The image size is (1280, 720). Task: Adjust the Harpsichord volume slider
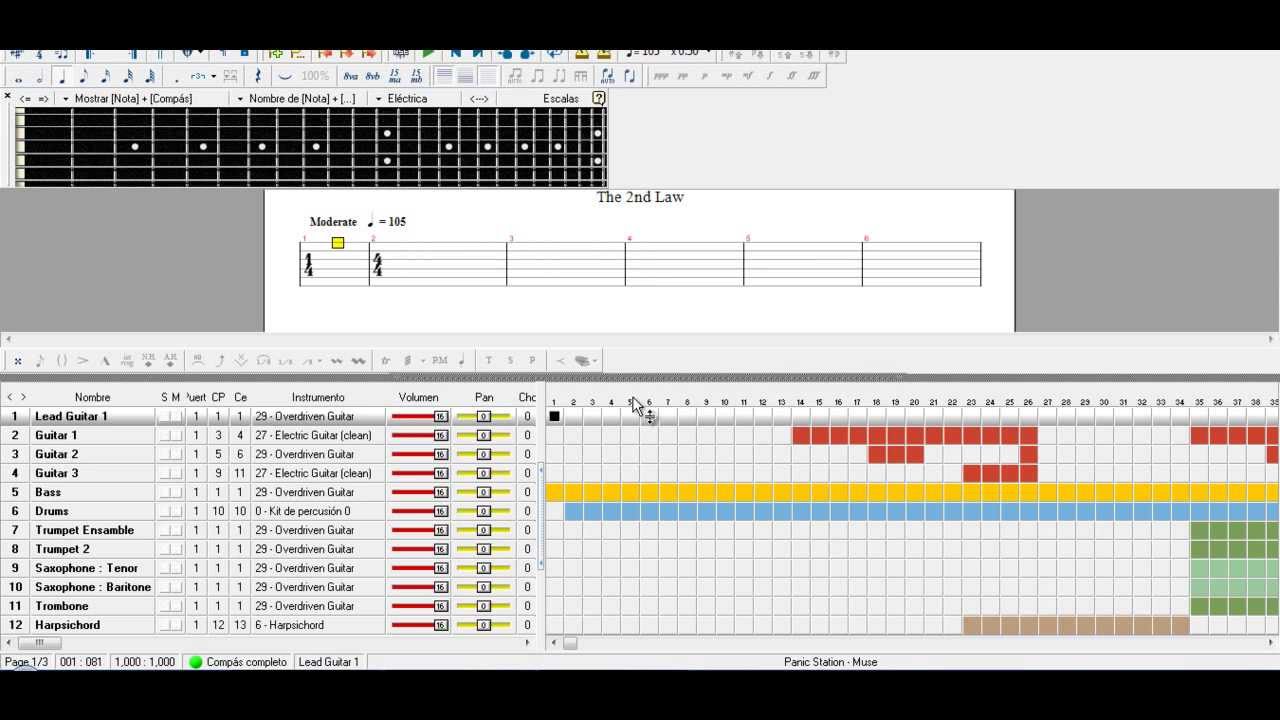click(420, 625)
